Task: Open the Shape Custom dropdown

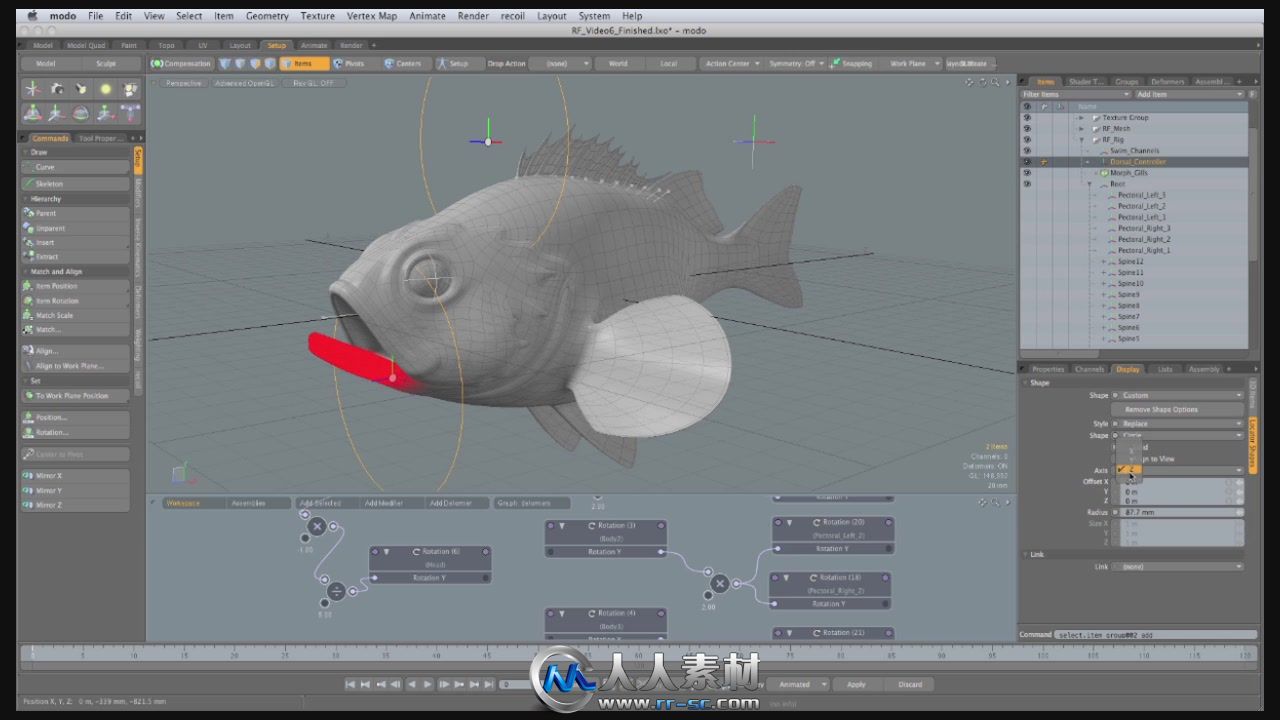Action: click(x=1178, y=395)
